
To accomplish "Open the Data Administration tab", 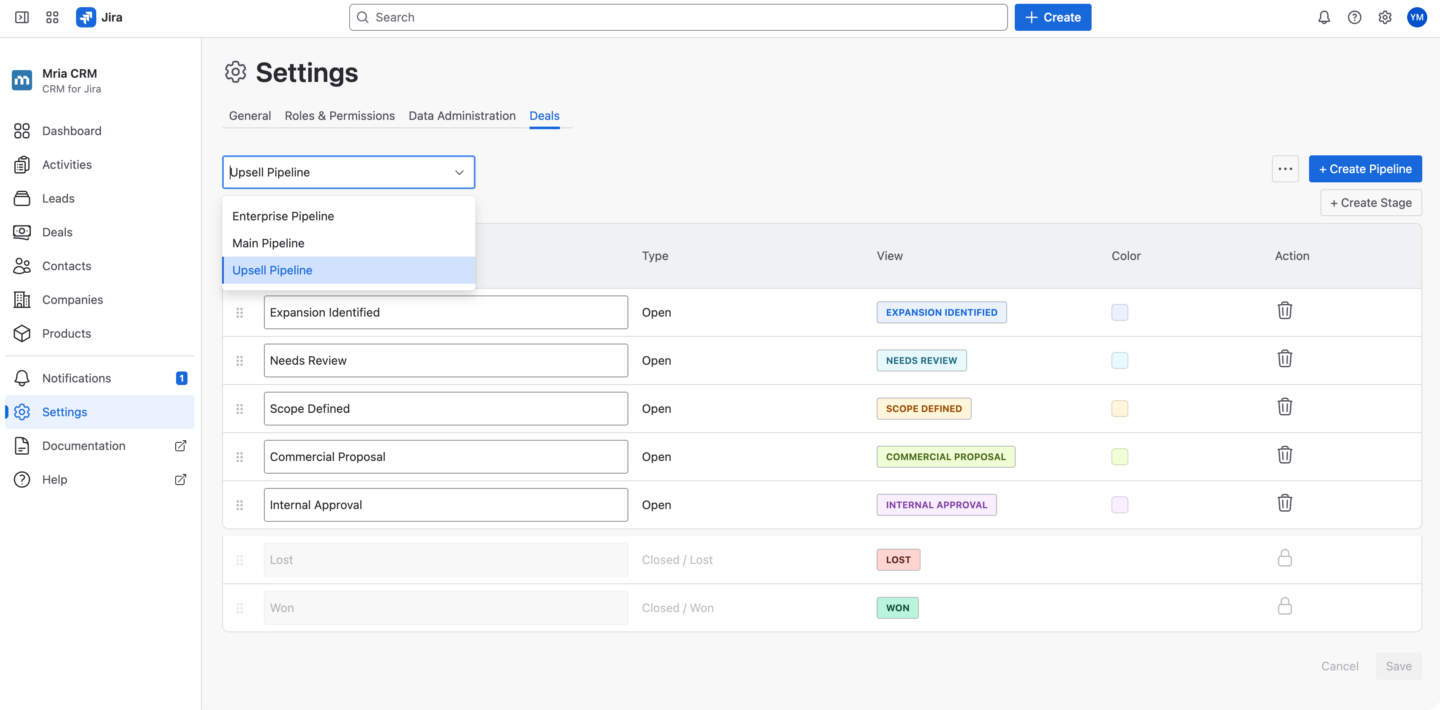I will (x=462, y=115).
